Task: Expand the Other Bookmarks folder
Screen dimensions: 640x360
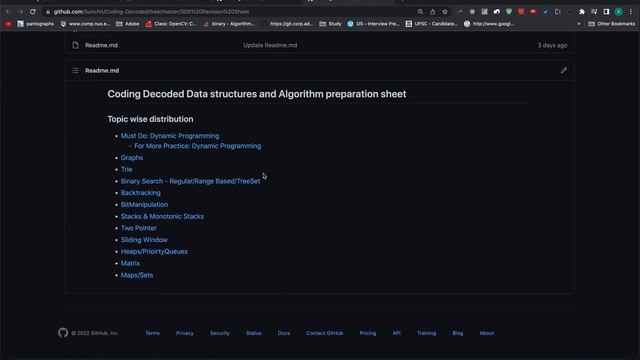Action: point(611,24)
